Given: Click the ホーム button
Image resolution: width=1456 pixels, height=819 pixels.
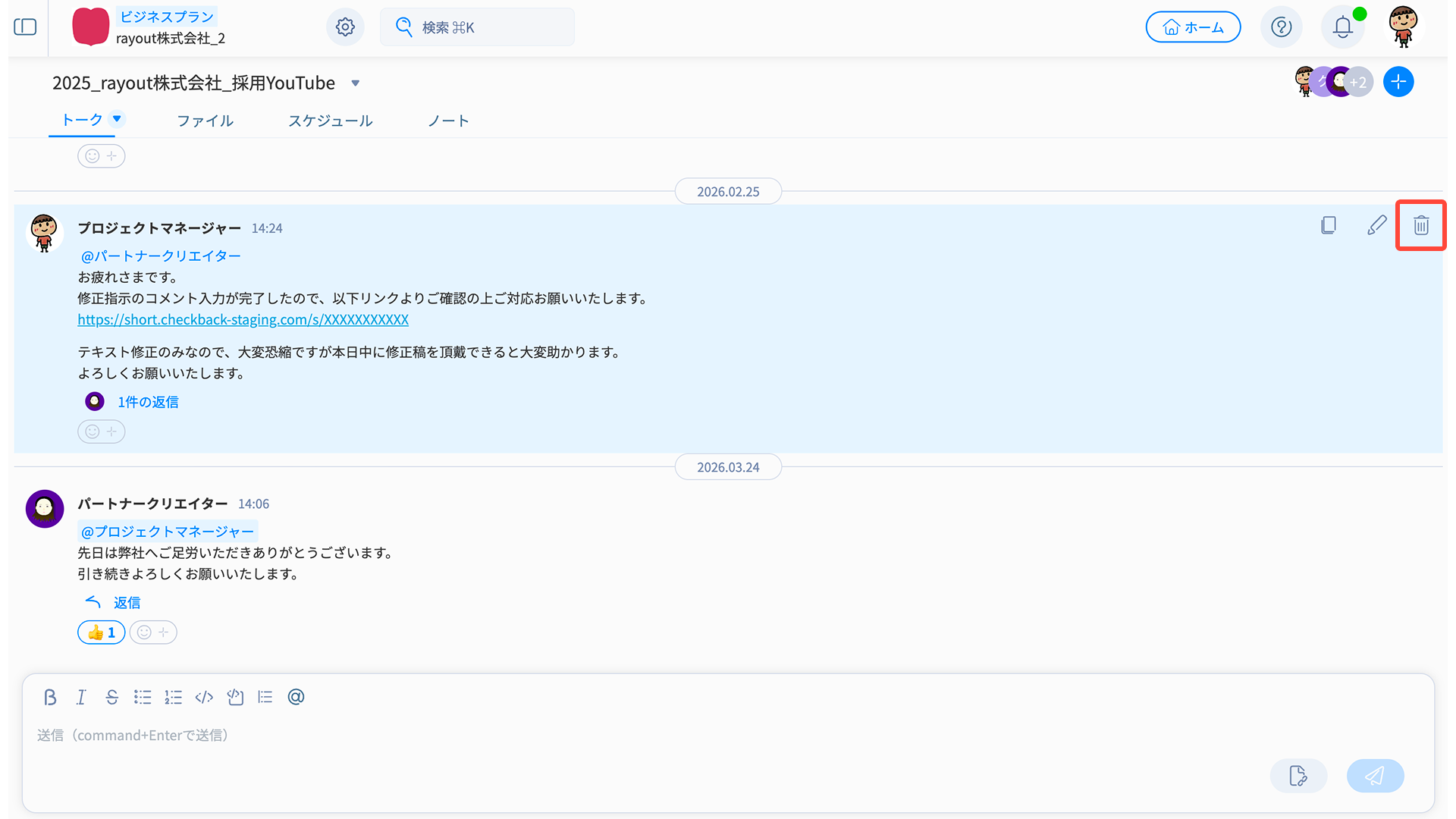Looking at the screenshot, I should point(1193,27).
